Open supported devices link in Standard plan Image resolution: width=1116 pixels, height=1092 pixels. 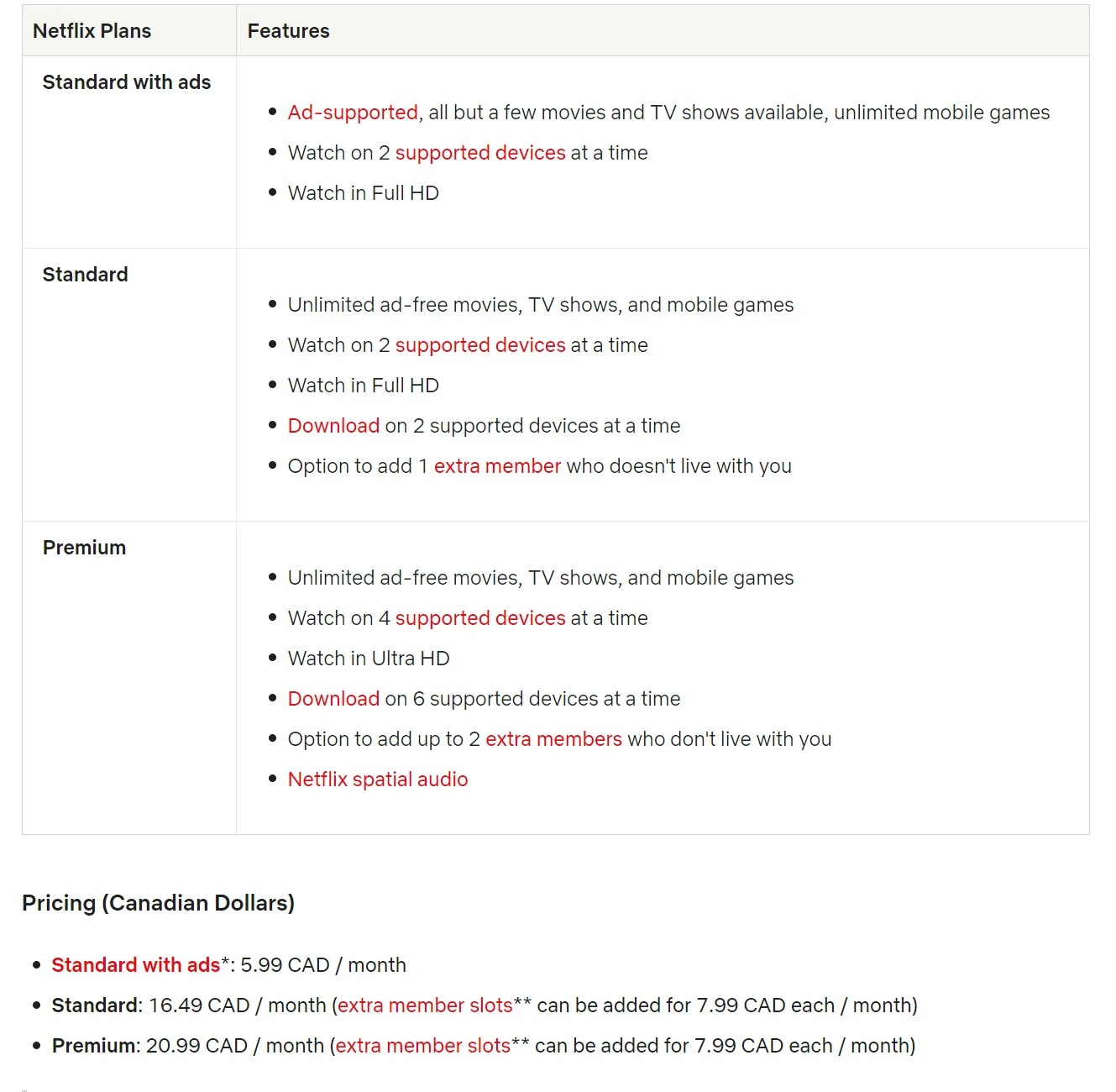(480, 345)
